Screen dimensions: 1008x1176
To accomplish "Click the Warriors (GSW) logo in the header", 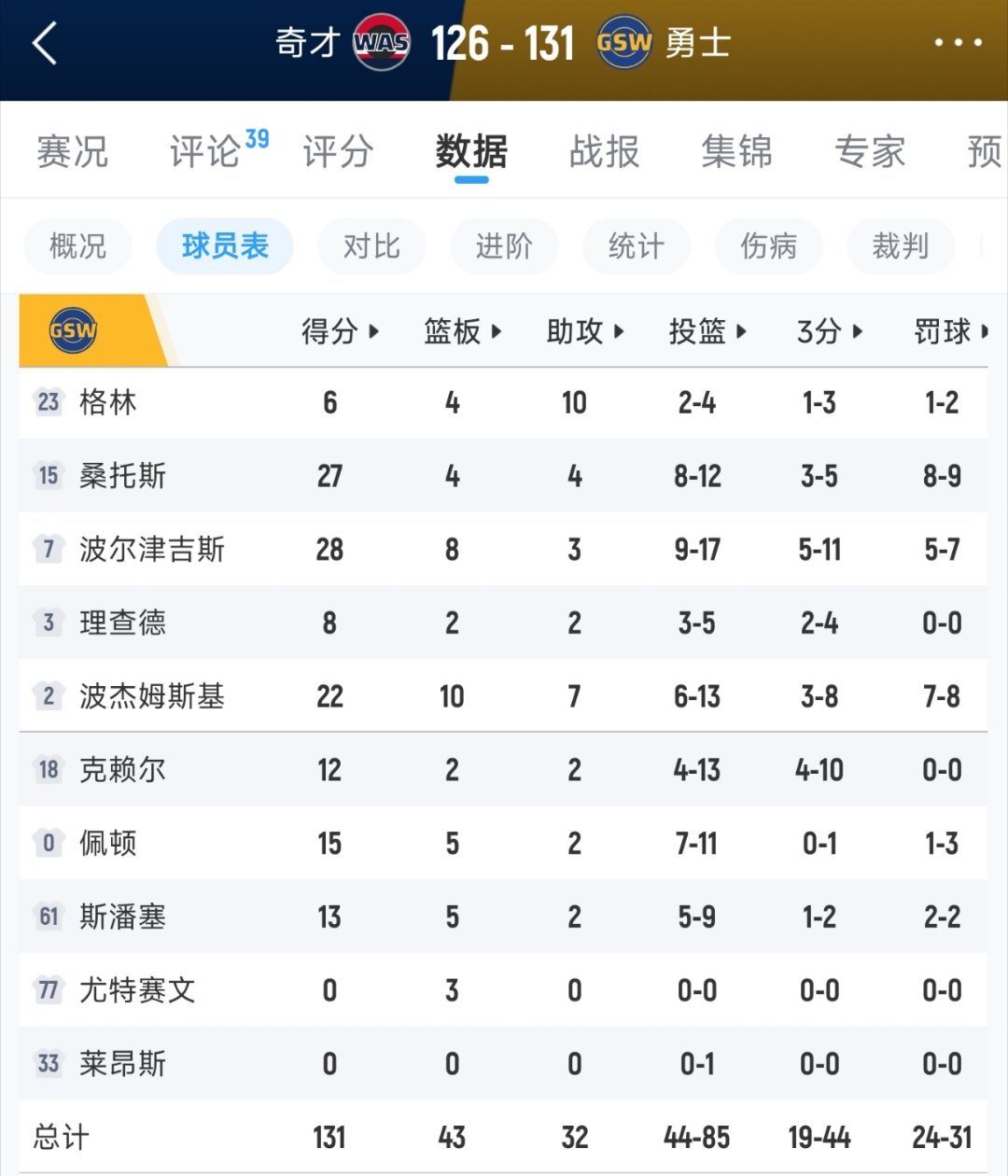I will [x=623, y=41].
